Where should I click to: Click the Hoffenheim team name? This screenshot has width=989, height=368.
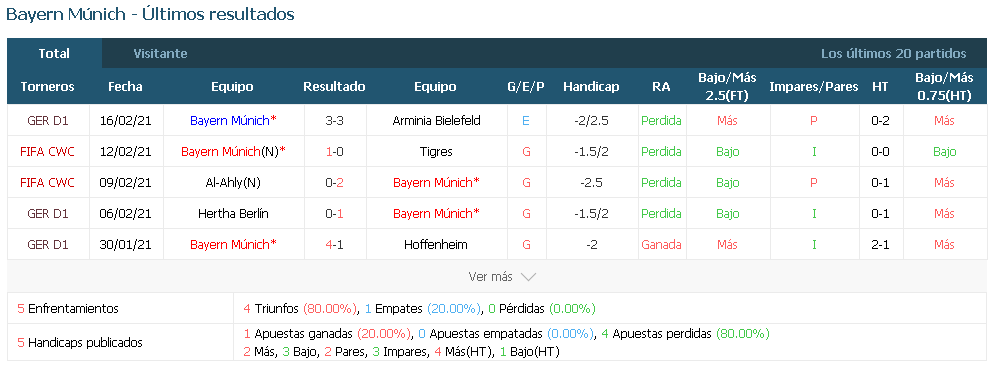436,244
